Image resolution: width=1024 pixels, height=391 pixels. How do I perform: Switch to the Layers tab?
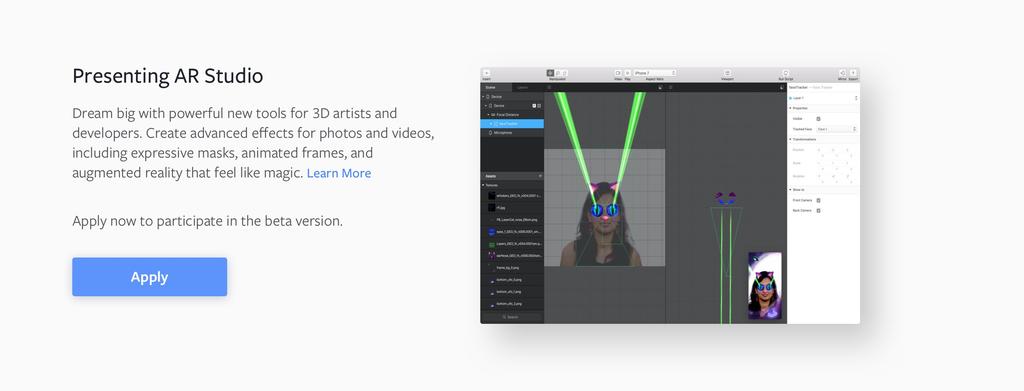coord(523,87)
